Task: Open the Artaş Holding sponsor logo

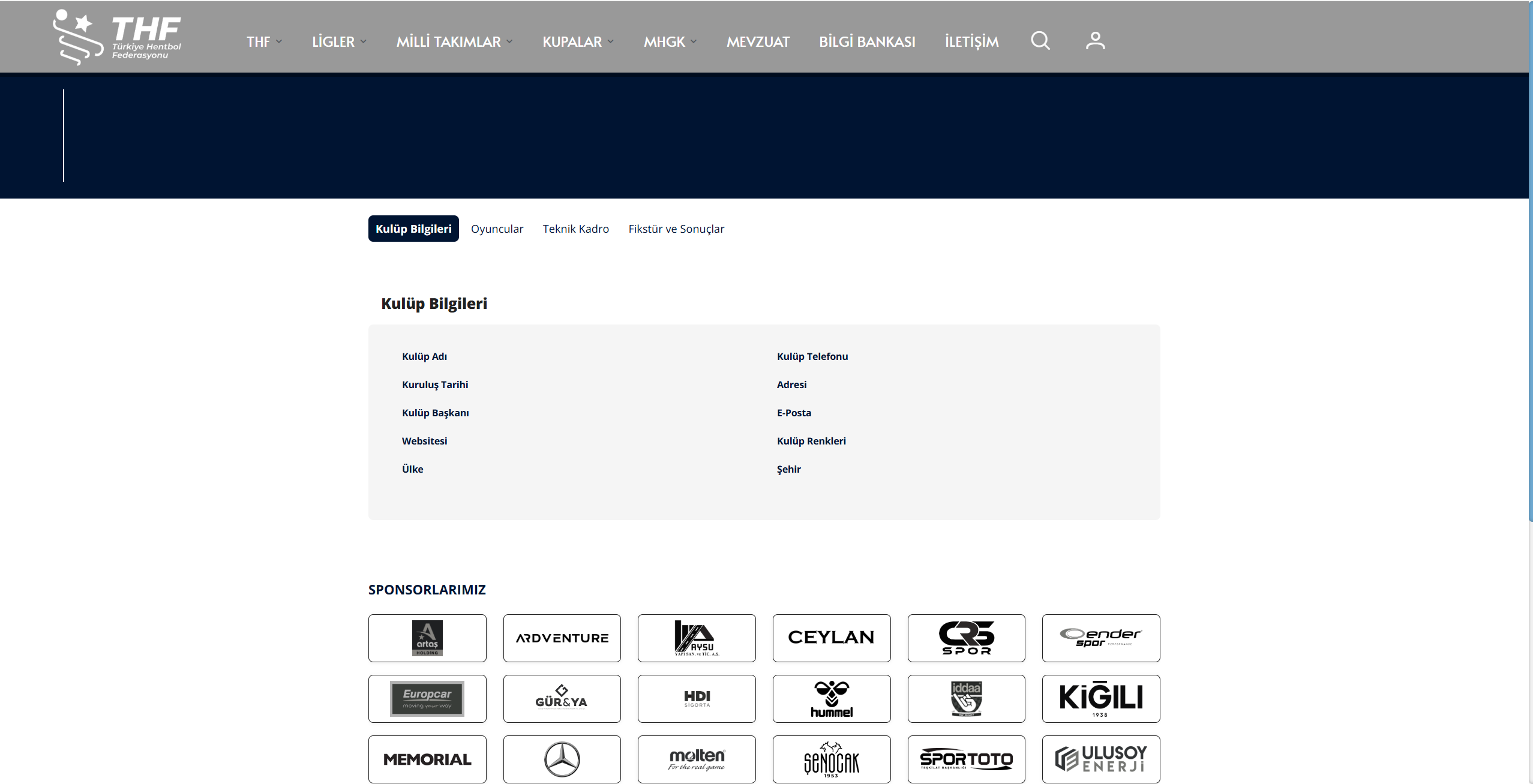Action: click(427, 638)
